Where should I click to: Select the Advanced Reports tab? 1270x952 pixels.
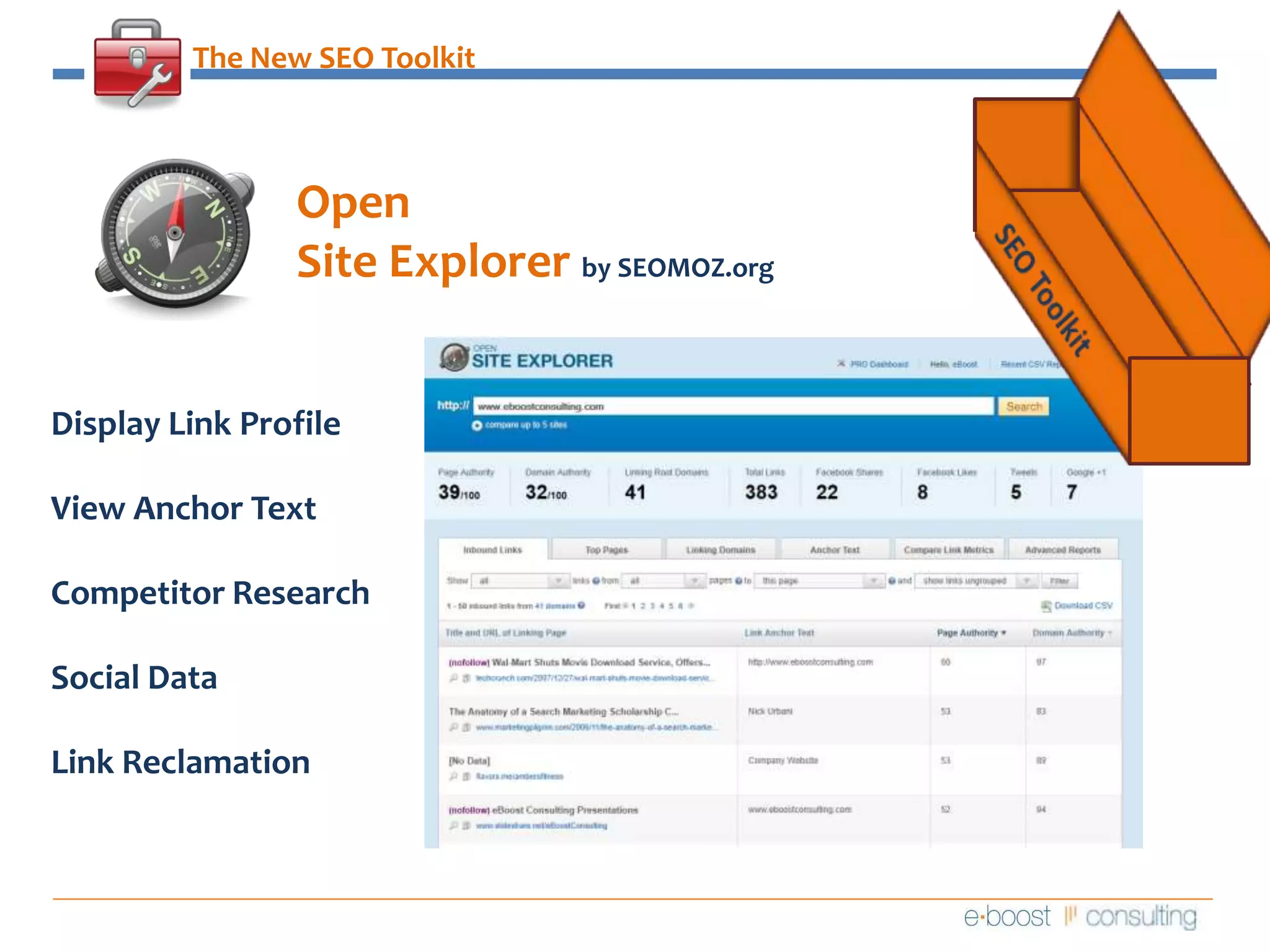[x=1063, y=550]
